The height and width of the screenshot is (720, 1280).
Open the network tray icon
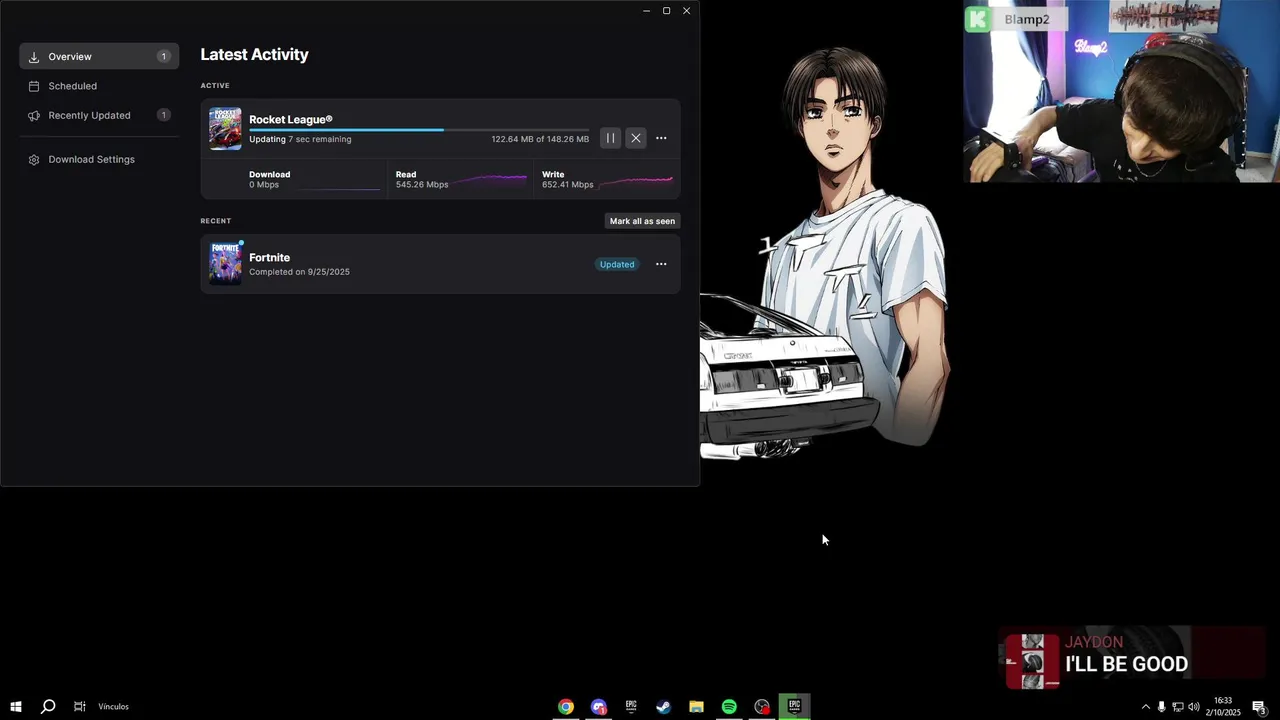(x=1177, y=707)
